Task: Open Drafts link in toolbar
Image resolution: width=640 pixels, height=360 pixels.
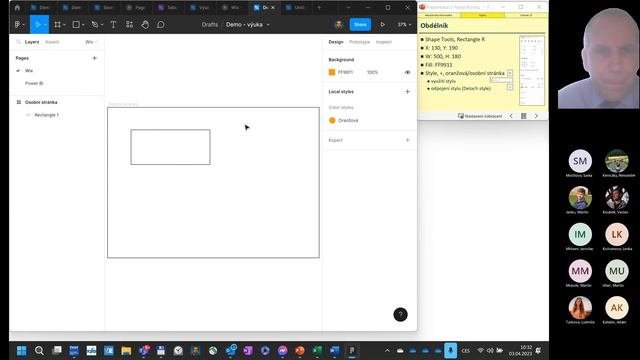Action: (x=210, y=24)
